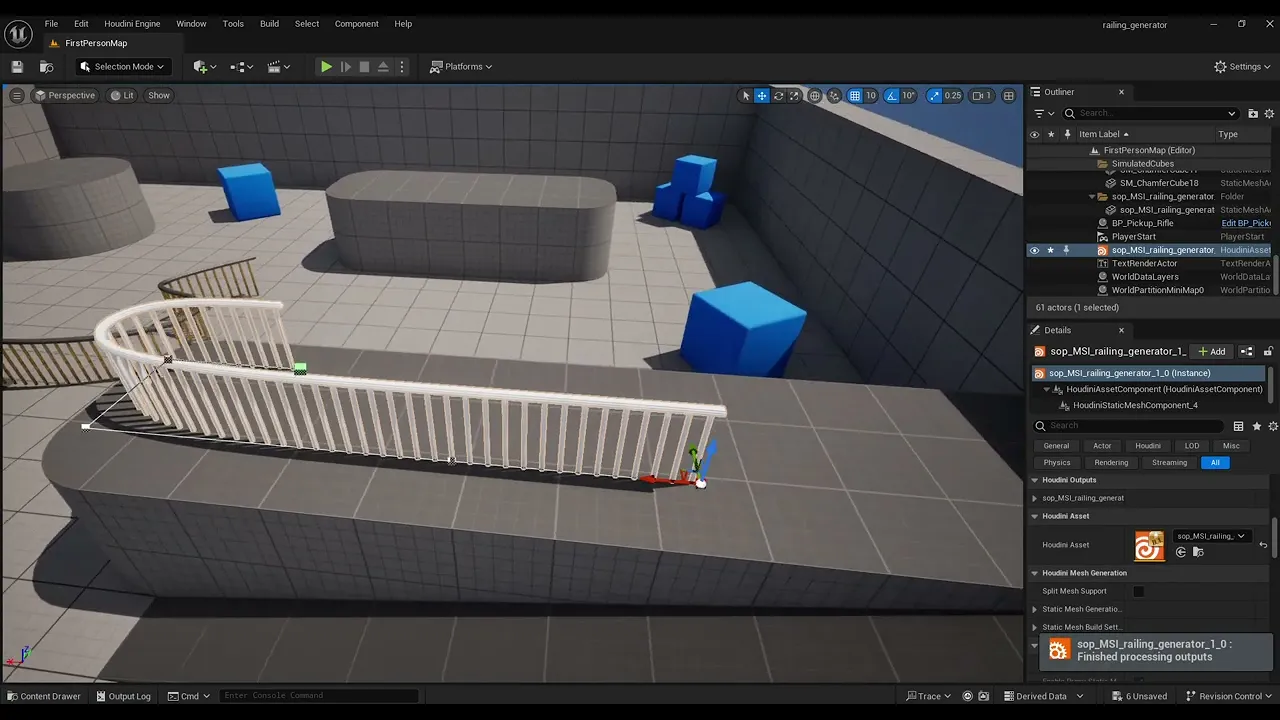Toggle surface snapping in the viewport toolbar
This screenshot has height=720, width=1280.
pyautogui.click(x=835, y=96)
